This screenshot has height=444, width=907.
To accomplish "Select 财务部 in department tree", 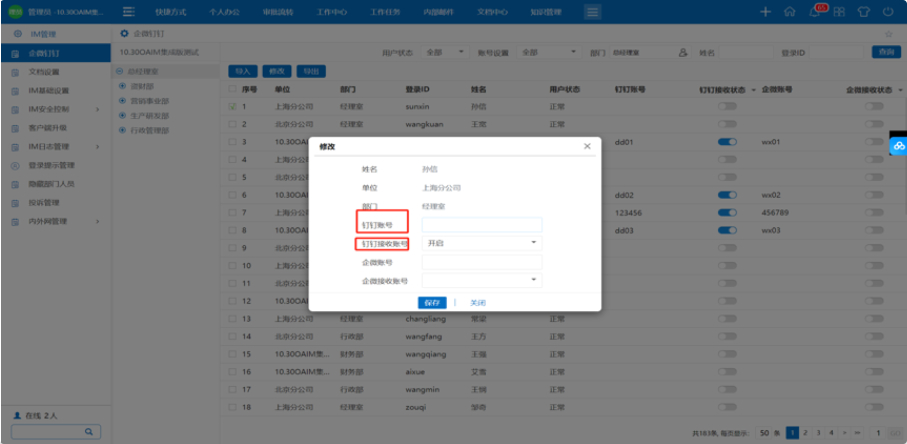I will (x=141, y=86).
